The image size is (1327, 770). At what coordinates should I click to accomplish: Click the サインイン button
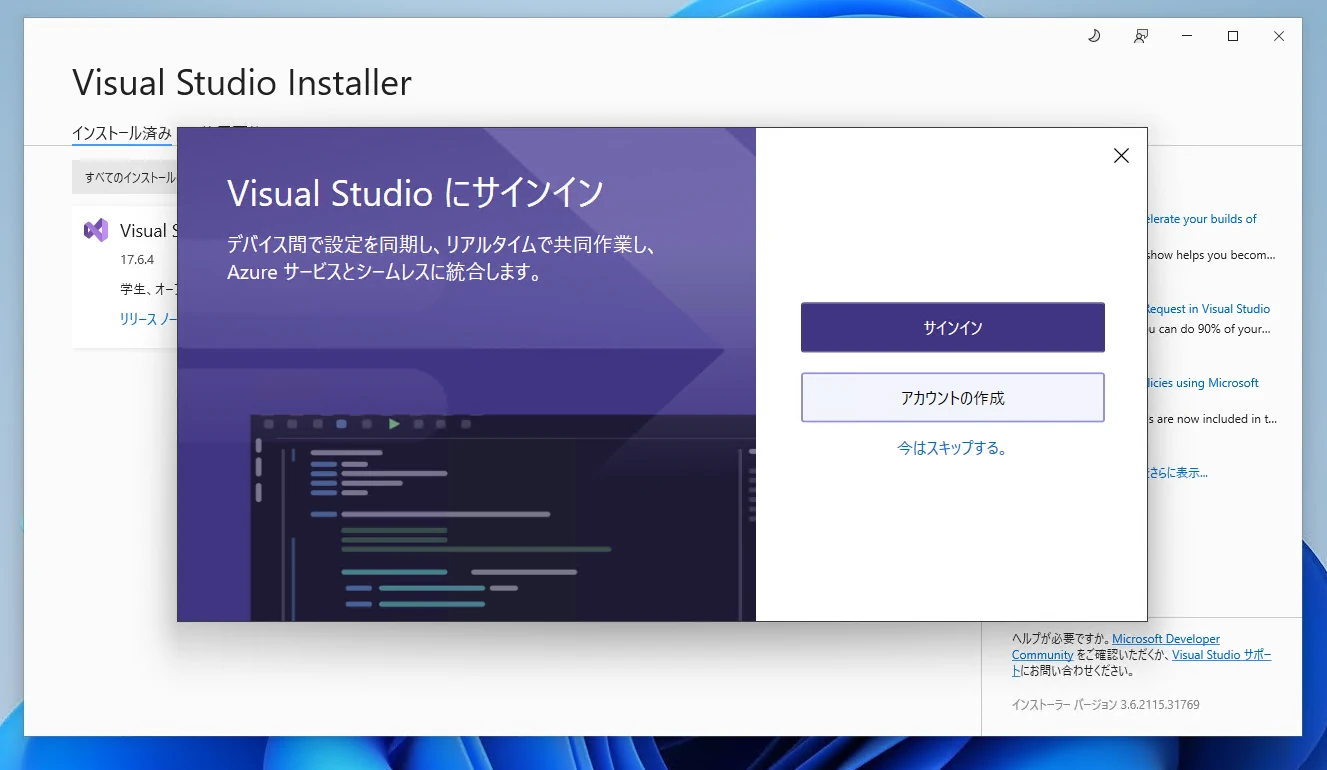click(952, 328)
